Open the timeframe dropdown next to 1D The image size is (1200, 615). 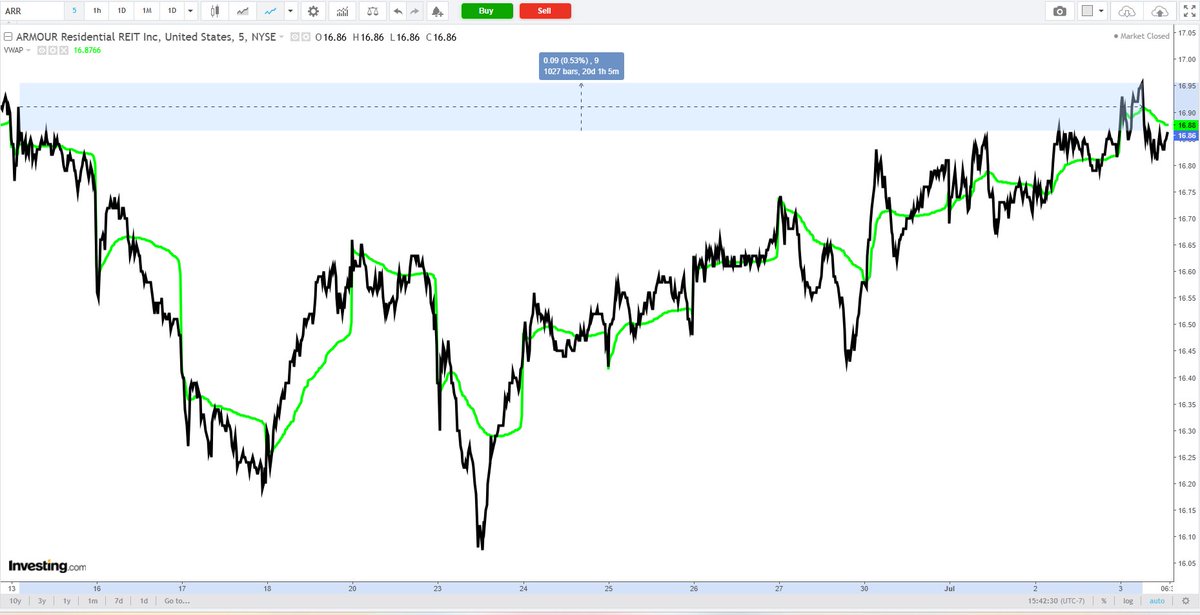pyautogui.click(x=189, y=10)
